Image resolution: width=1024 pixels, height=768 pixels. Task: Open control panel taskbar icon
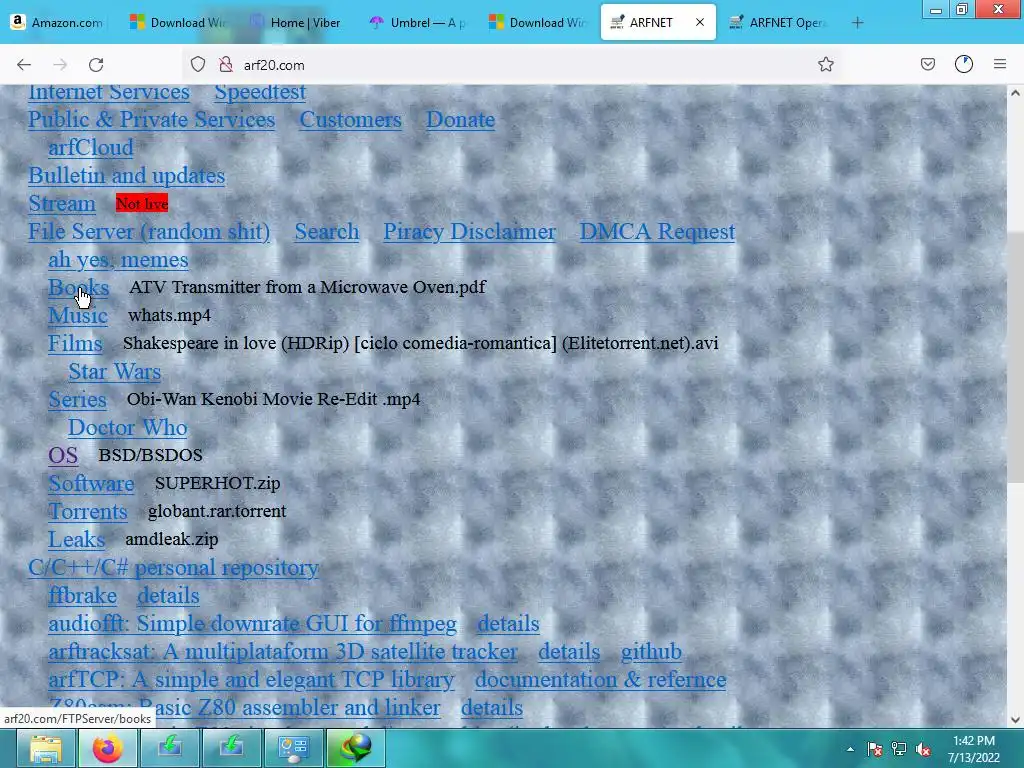coord(293,748)
